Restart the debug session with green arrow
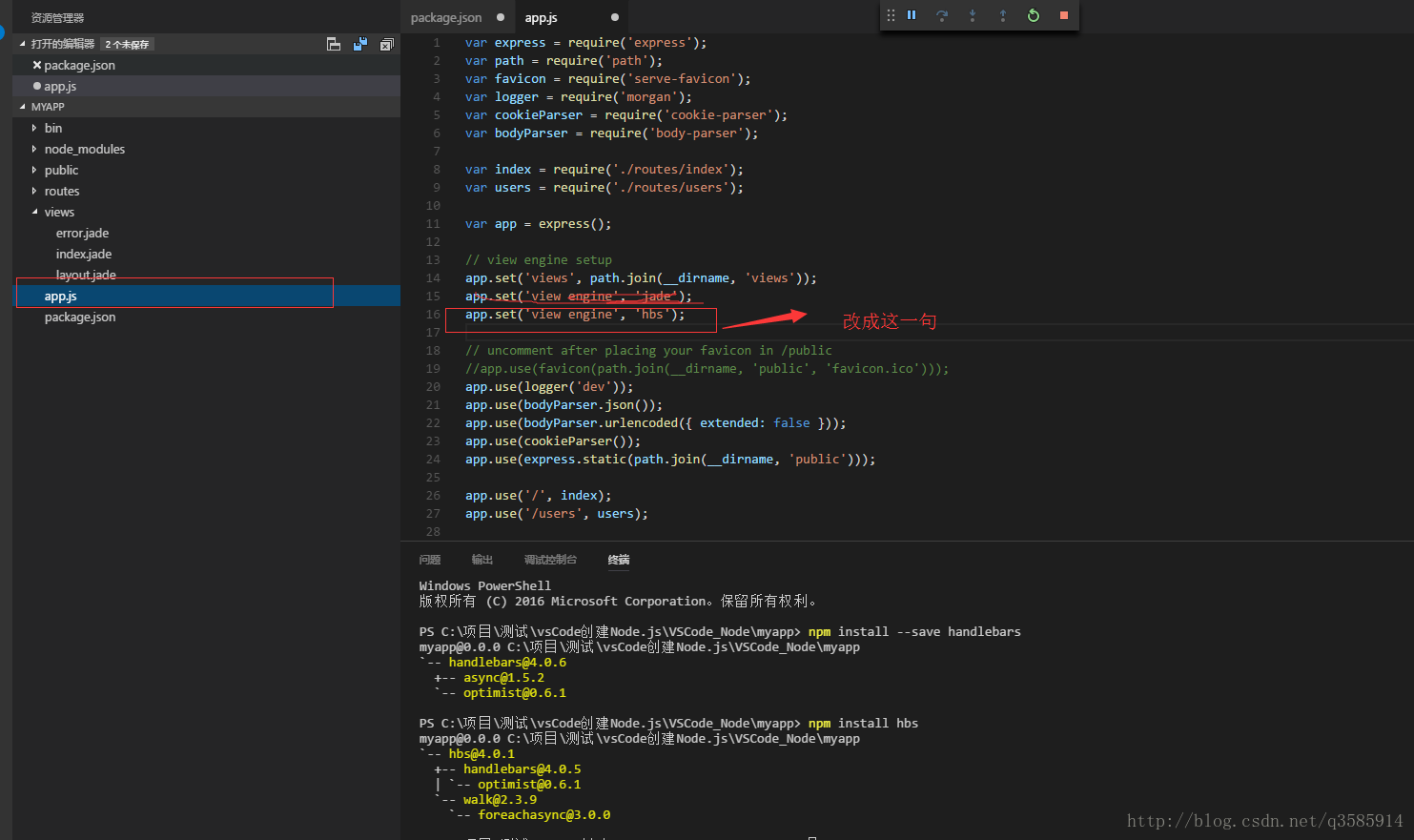The image size is (1414, 840). [x=1034, y=15]
